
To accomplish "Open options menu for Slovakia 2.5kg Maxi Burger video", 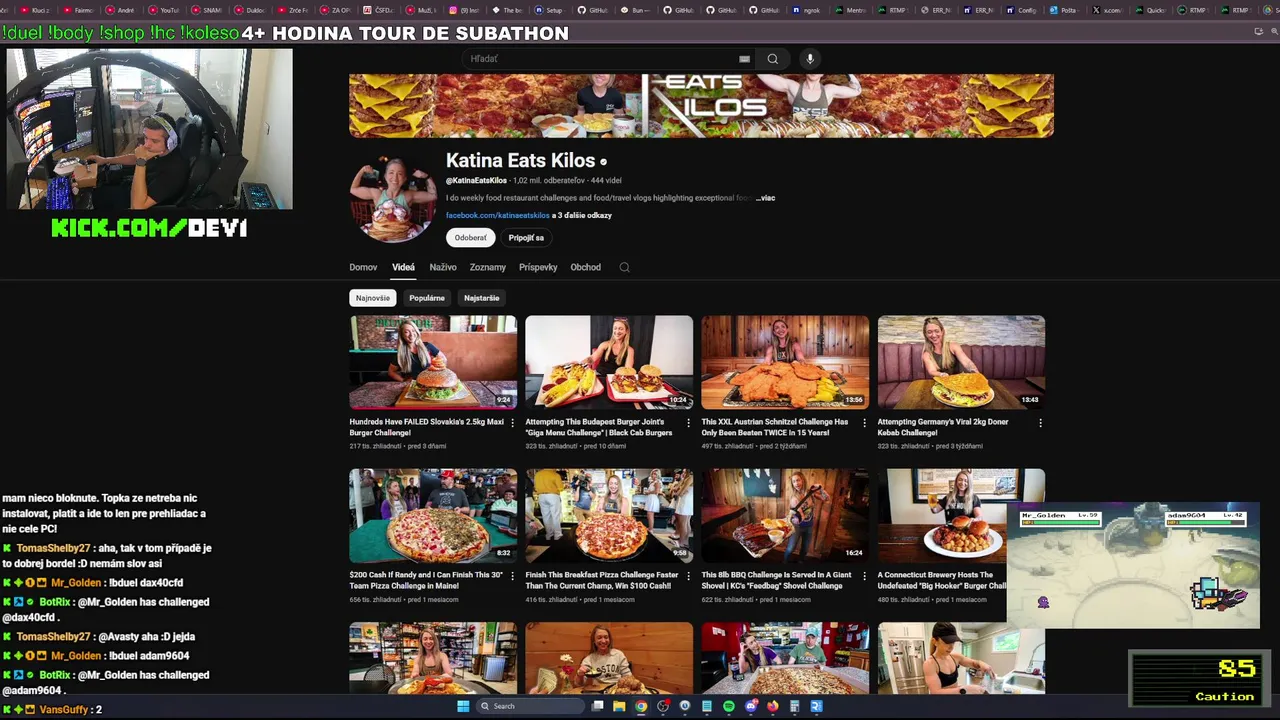I will (x=513, y=423).
